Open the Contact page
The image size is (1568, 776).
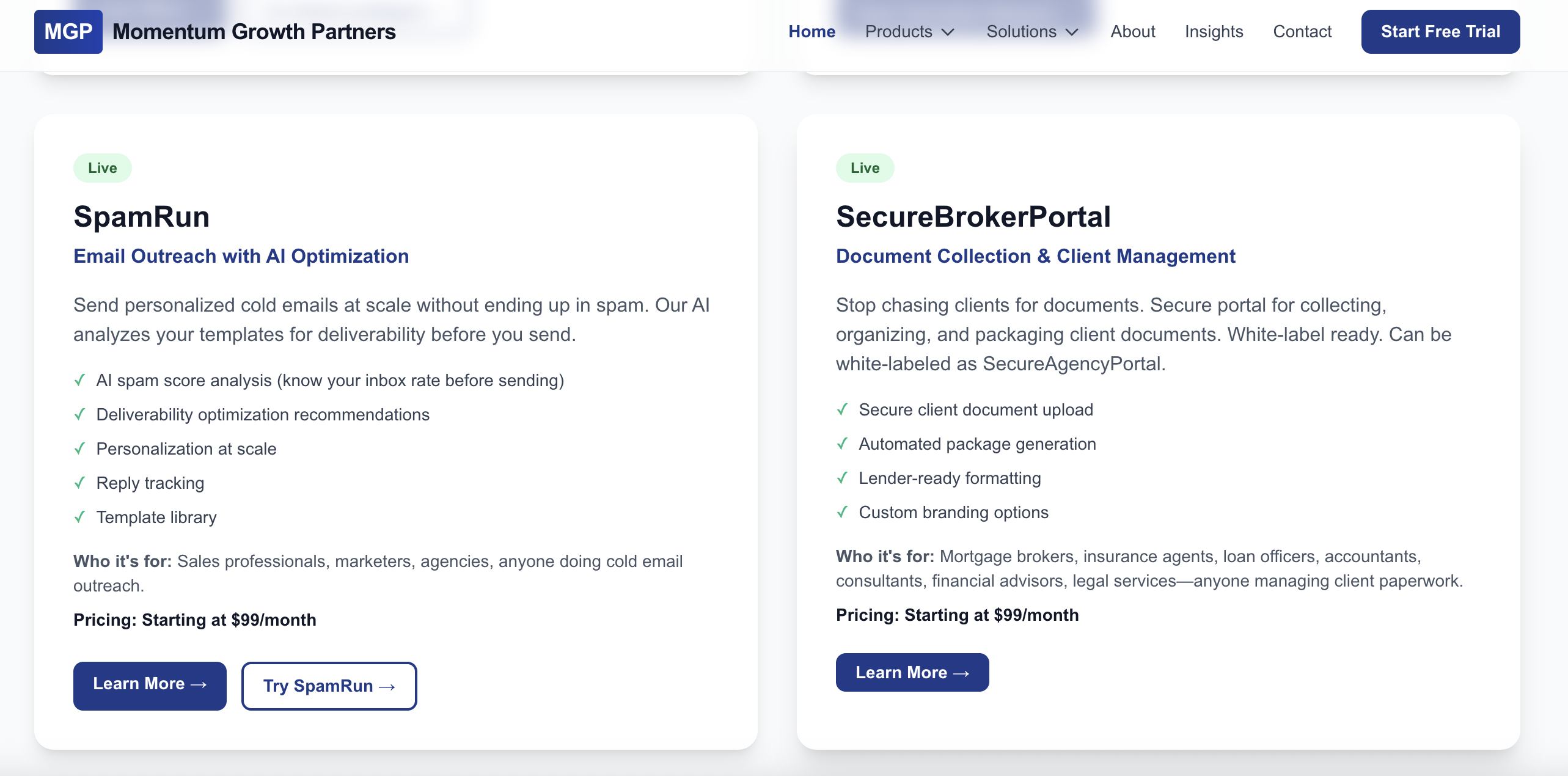pyautogui.click(x=1302, y=31)
